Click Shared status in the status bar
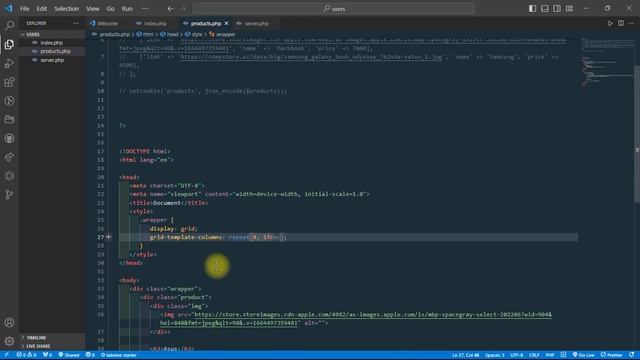640x360 pixels. pyautogui.click(x=69, y=355)
